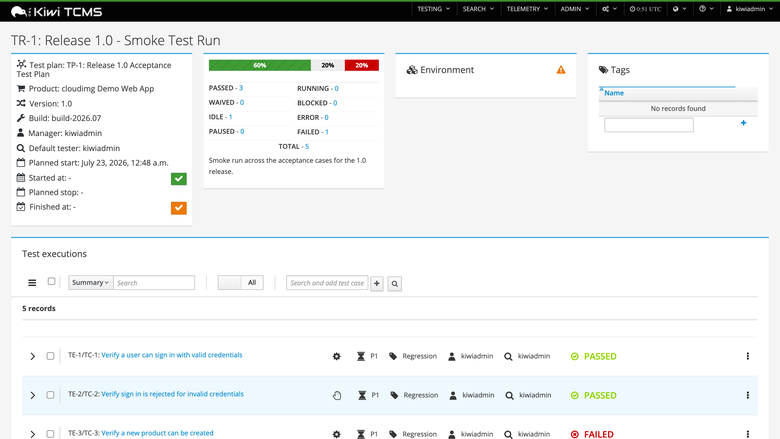780x439 pixels.
Task: Open the ADMIN menu
Action: click(575, 9)
